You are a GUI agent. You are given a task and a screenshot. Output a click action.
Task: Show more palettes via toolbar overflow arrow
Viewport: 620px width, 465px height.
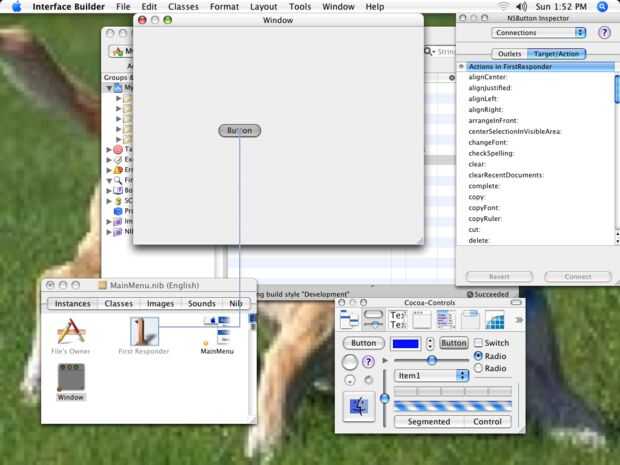click(x=518, y=319)
